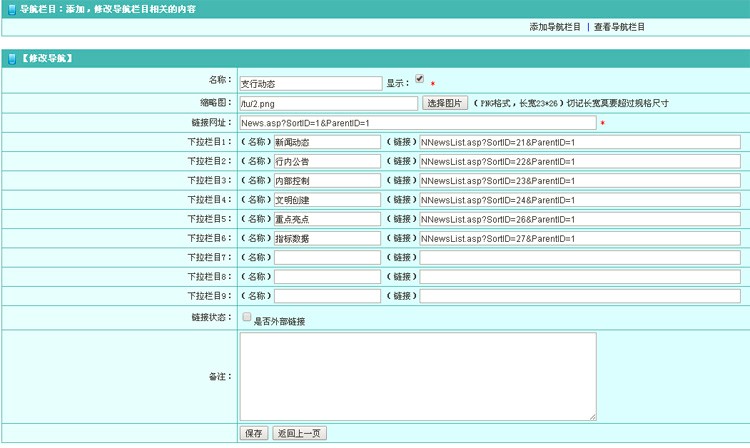Click inside the 备注 text area
Viewport: 750px width, 448px height.
(x=417, y=376)
